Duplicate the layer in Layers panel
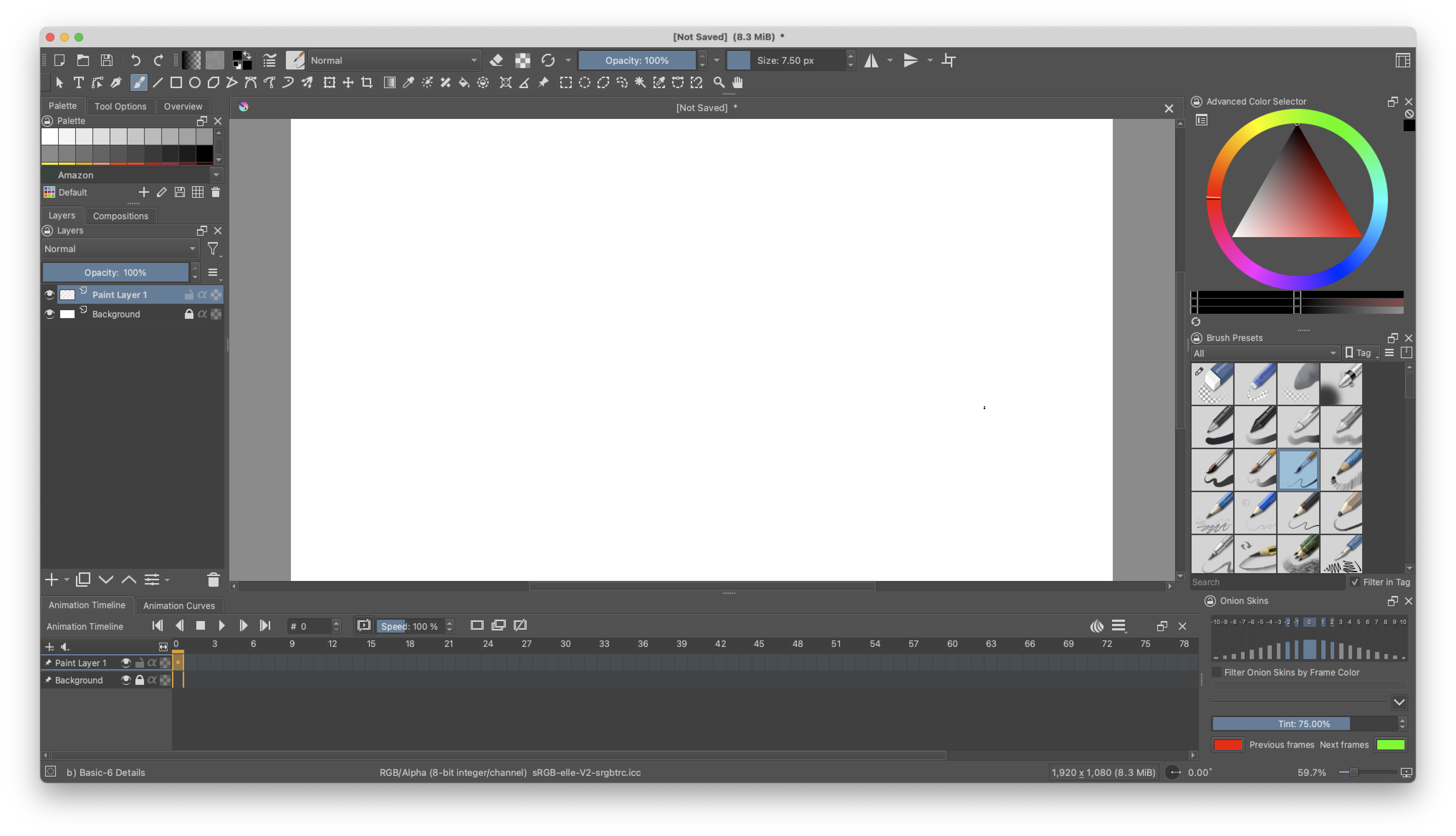 click(x=83, y=580)
